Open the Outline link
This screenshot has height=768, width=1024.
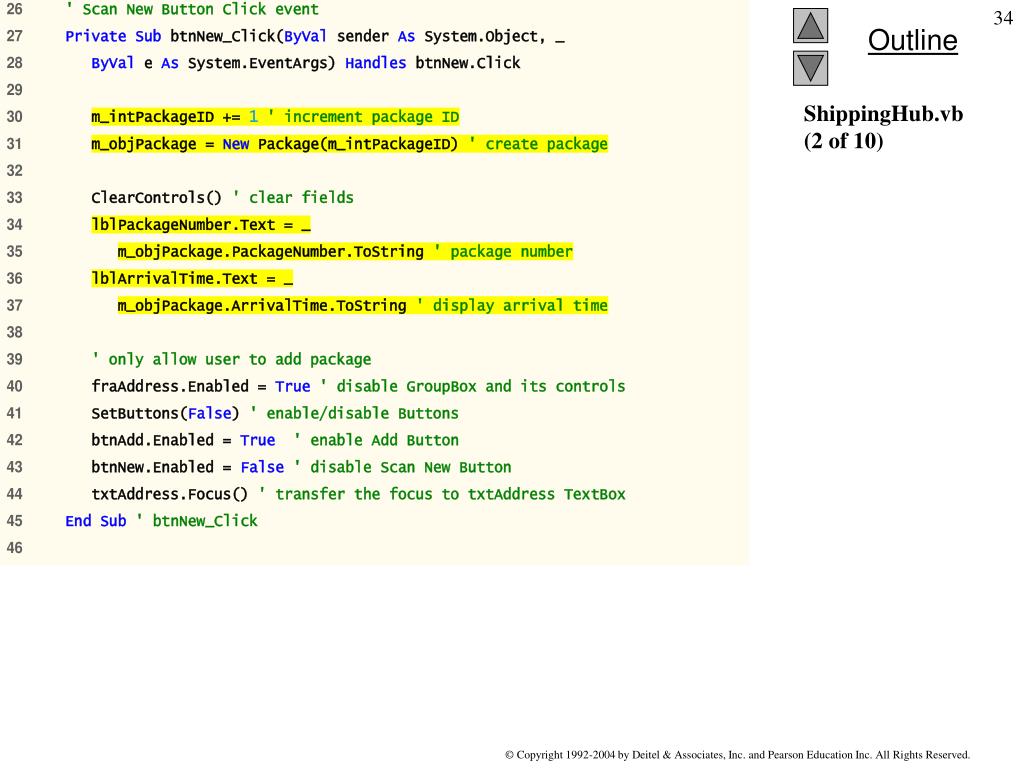[912, 40]
